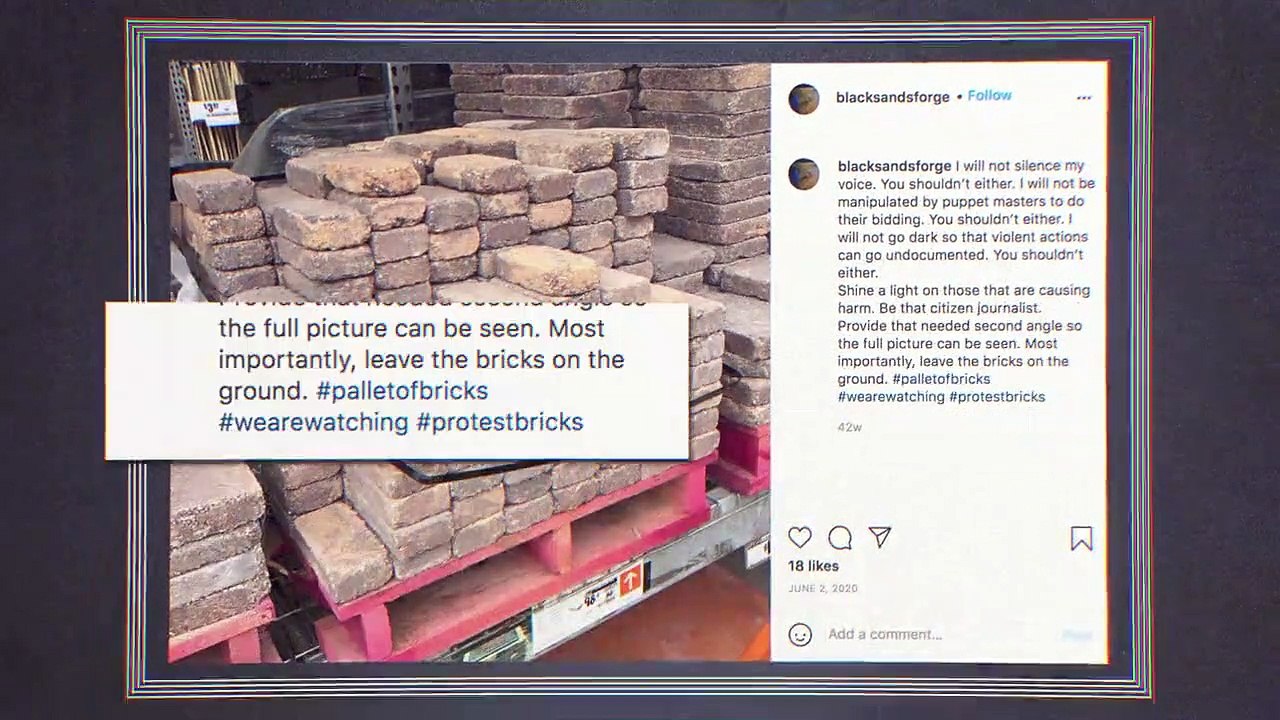Share post via paper plane icon
The height and width of the screenshot is (720, 1280).
coord(880,538)
